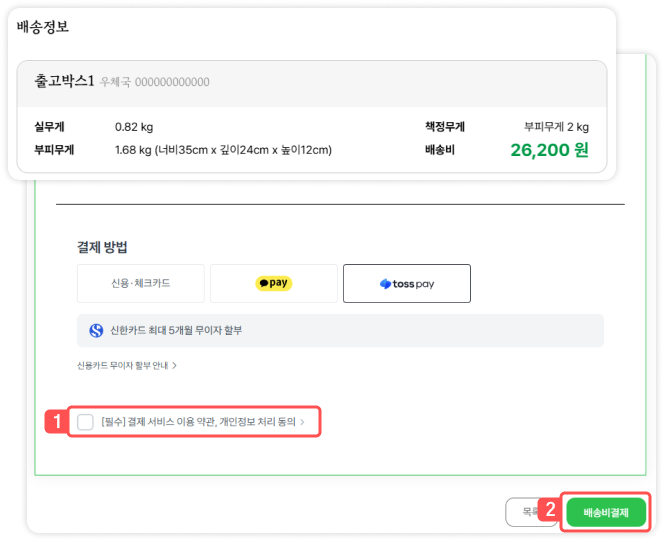Click the Shinhan card logo icon
This screenshot has width=664, height=541.
[x=96, y=330]
